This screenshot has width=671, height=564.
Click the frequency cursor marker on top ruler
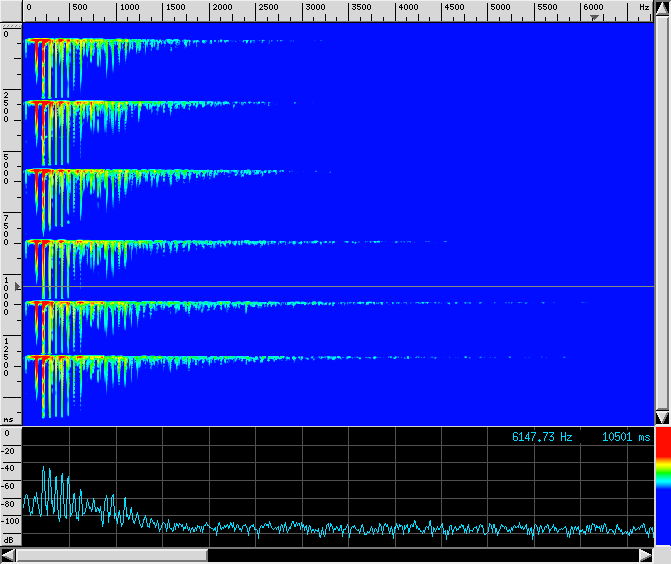click(x=596, y=17)
